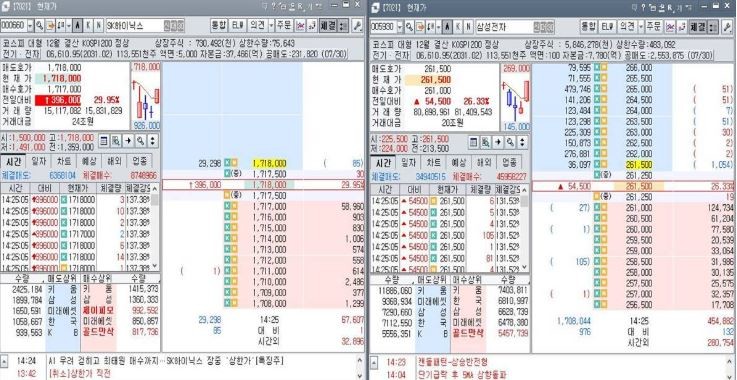
Task: Open the wrench settings in 삼성전자 window
Action: (727, 26)
